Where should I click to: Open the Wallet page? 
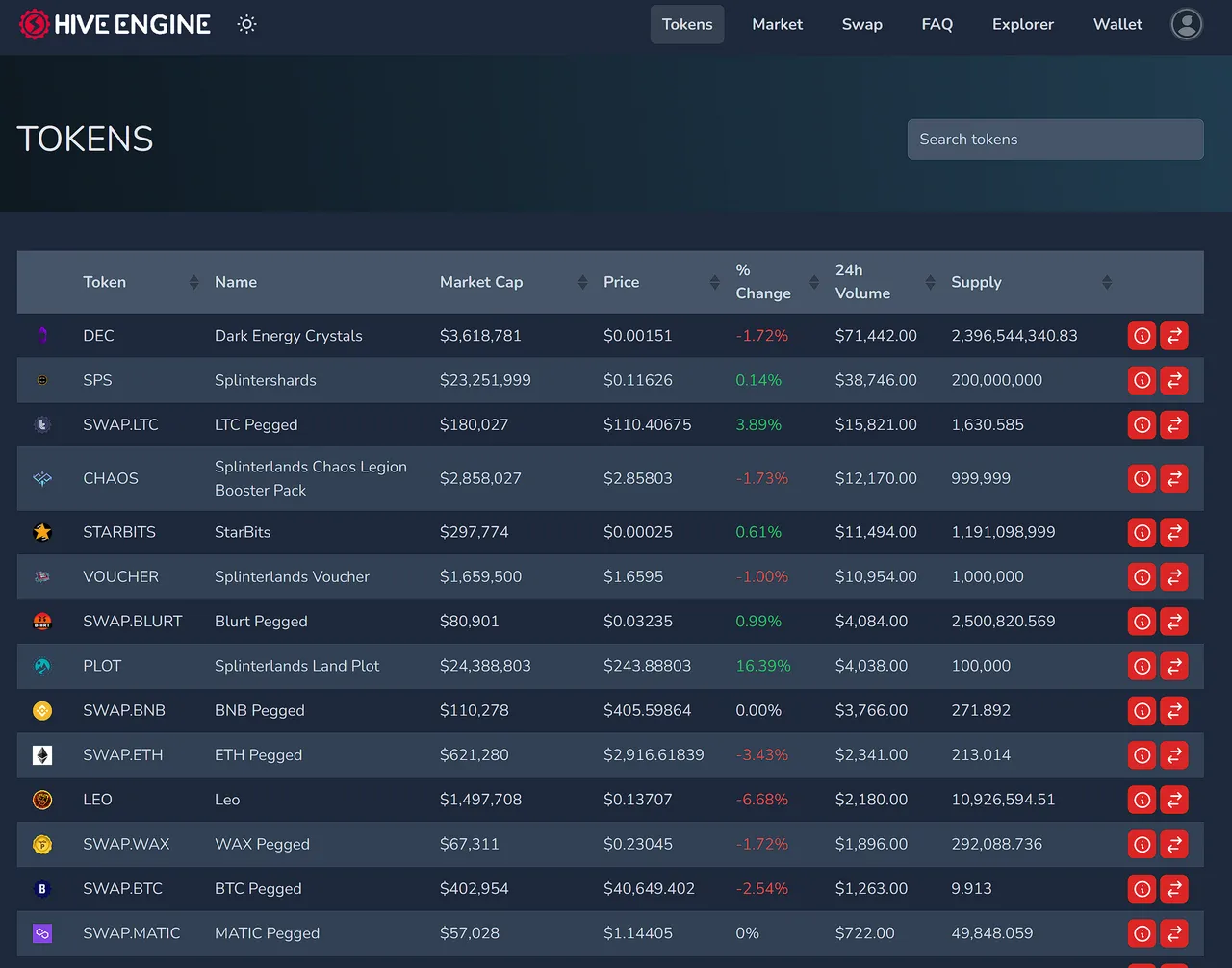(x=1117, y=24)
